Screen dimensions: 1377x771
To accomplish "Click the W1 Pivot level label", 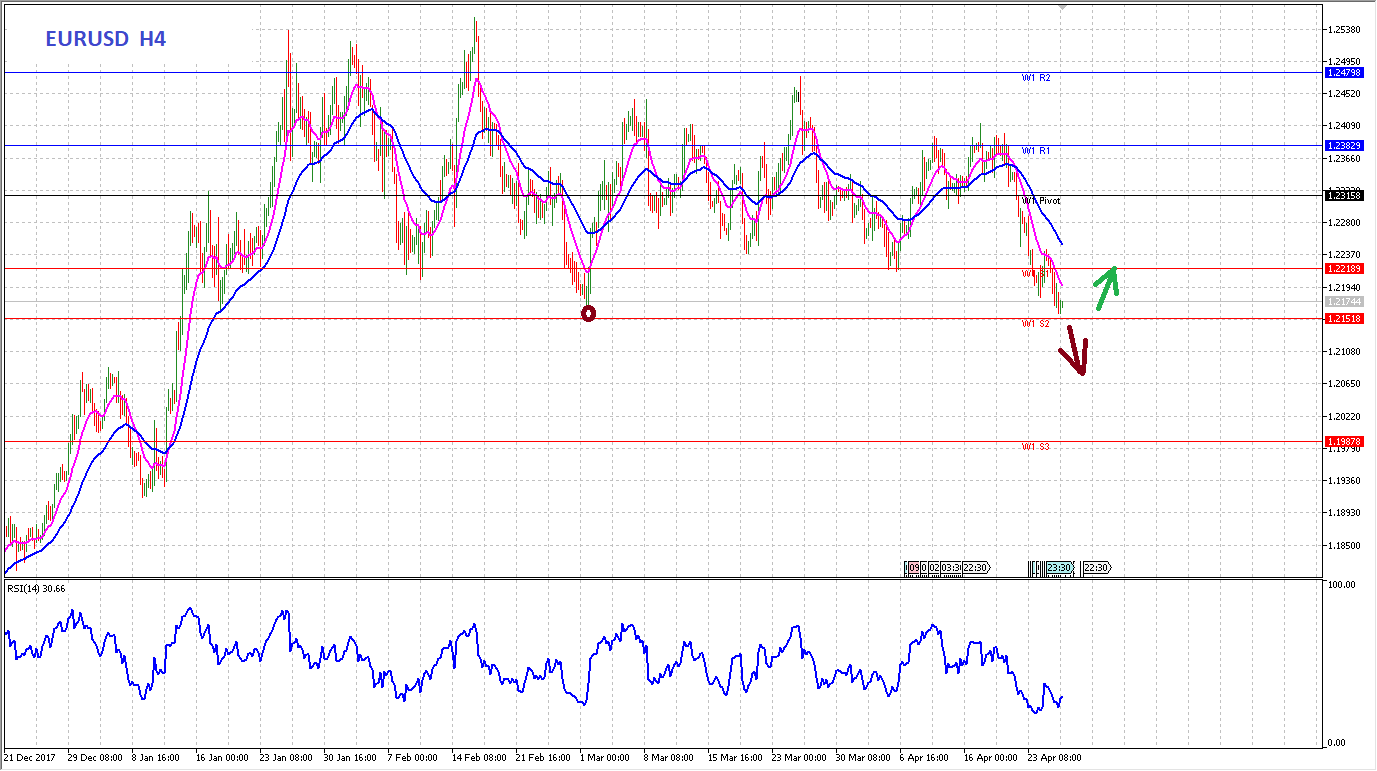I will 1041,201.
